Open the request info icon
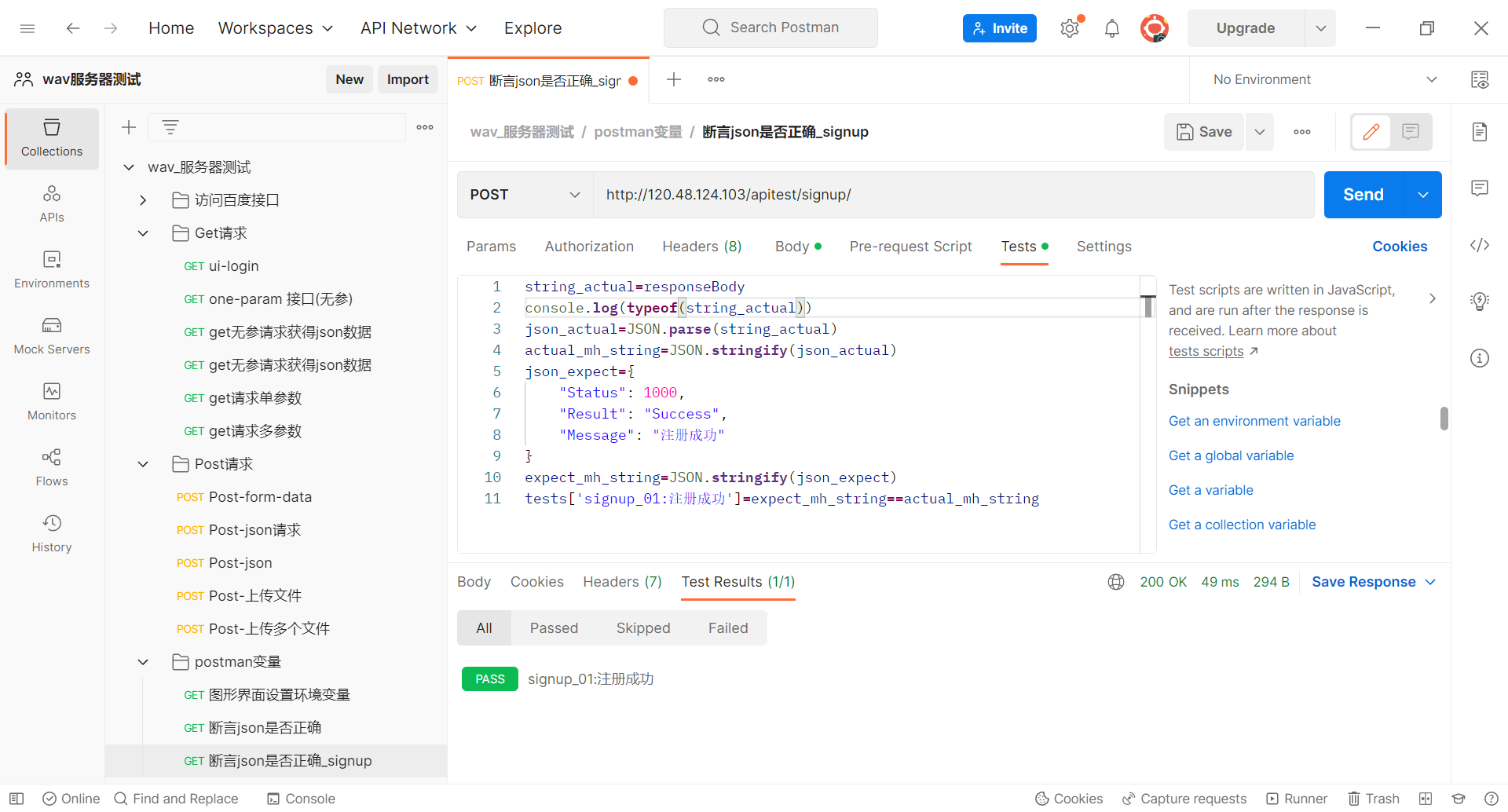 click(x=1480, y=358)
